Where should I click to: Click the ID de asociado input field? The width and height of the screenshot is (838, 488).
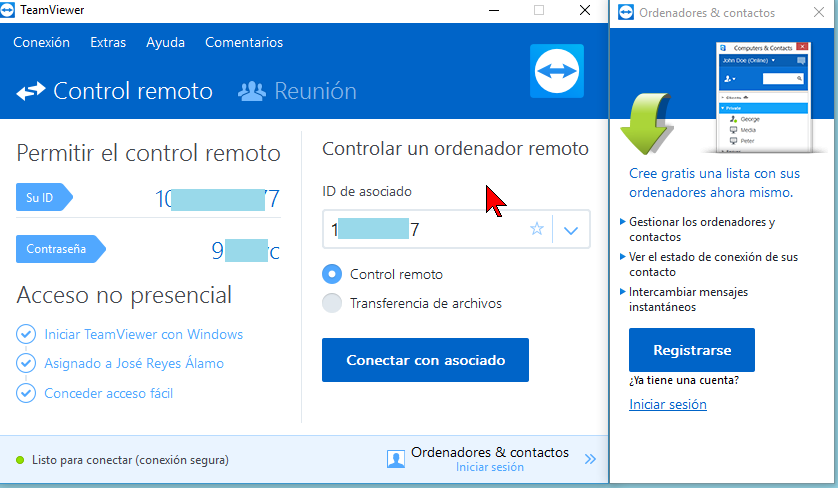tap(456, 229)
